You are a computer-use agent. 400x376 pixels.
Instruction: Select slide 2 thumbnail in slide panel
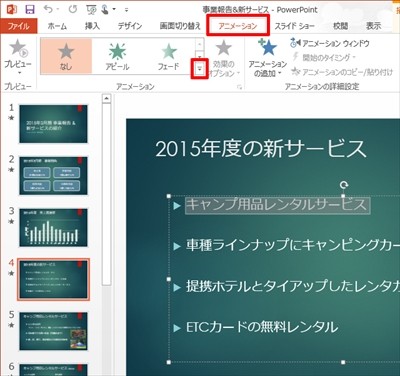pos(53,176)
